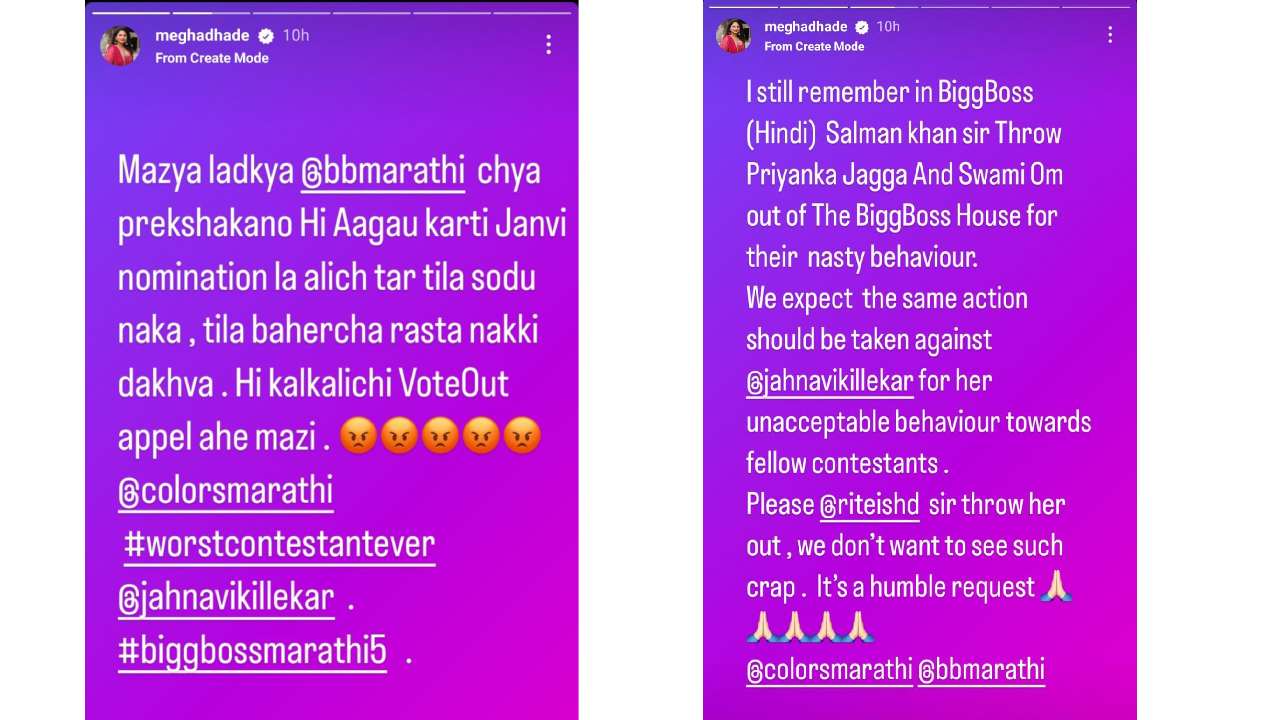This screenshot has width=1280, height=720.
Task: Tap From Create Mode label on the left story
Action: click(x=212, y=58)
